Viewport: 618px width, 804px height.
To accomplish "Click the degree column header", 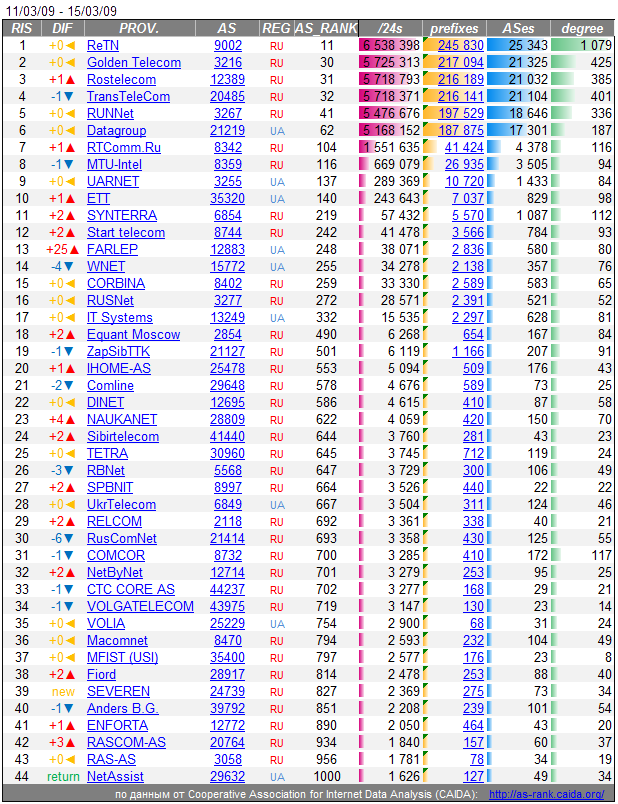I will [582, 29].
